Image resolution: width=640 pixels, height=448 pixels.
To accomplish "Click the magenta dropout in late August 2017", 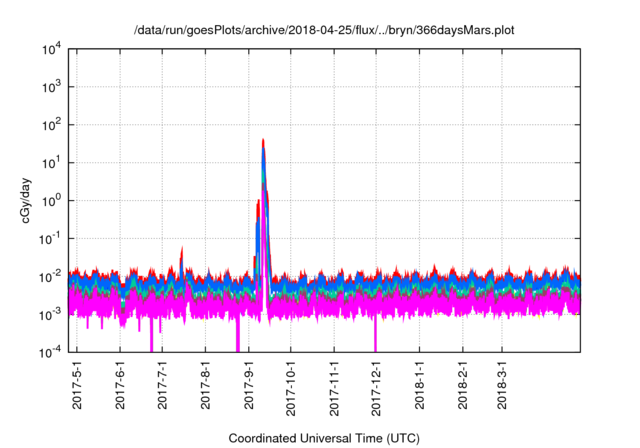I will [x=238, y=335].
